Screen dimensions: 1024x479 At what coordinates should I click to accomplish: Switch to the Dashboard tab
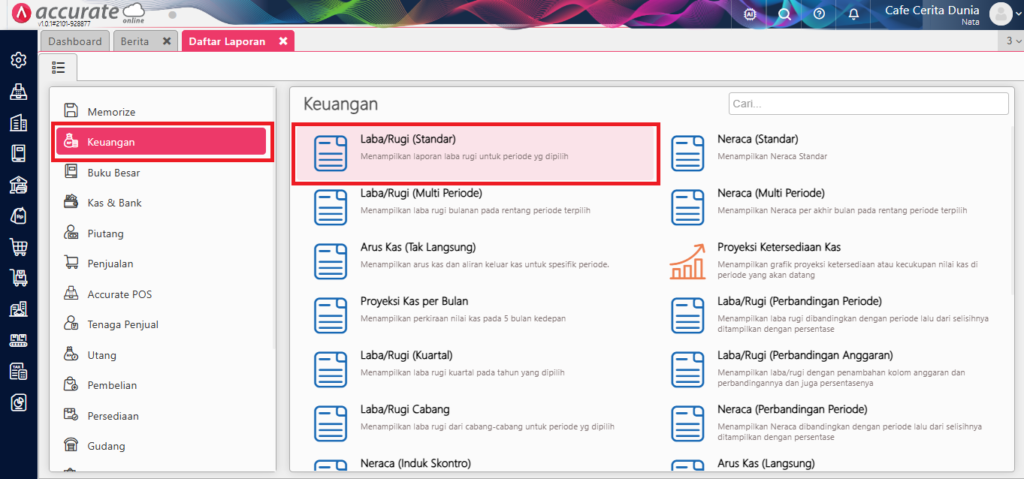[x=75, y=41]
